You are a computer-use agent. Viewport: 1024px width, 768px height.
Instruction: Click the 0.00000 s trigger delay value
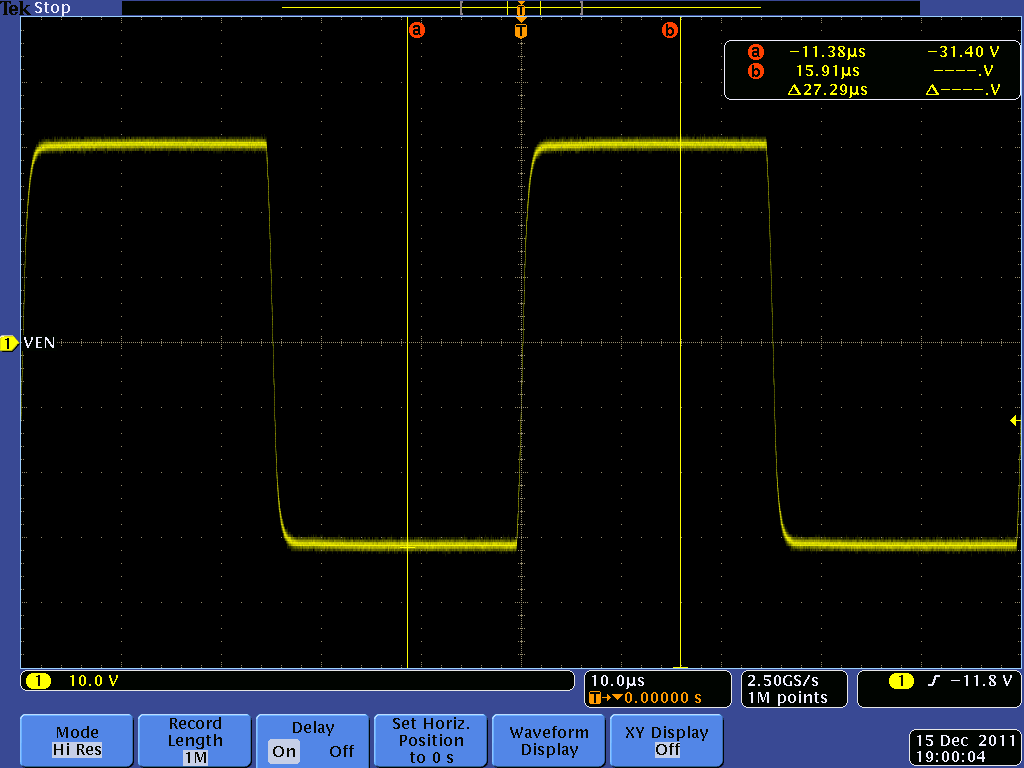click(x=663, y=698)
